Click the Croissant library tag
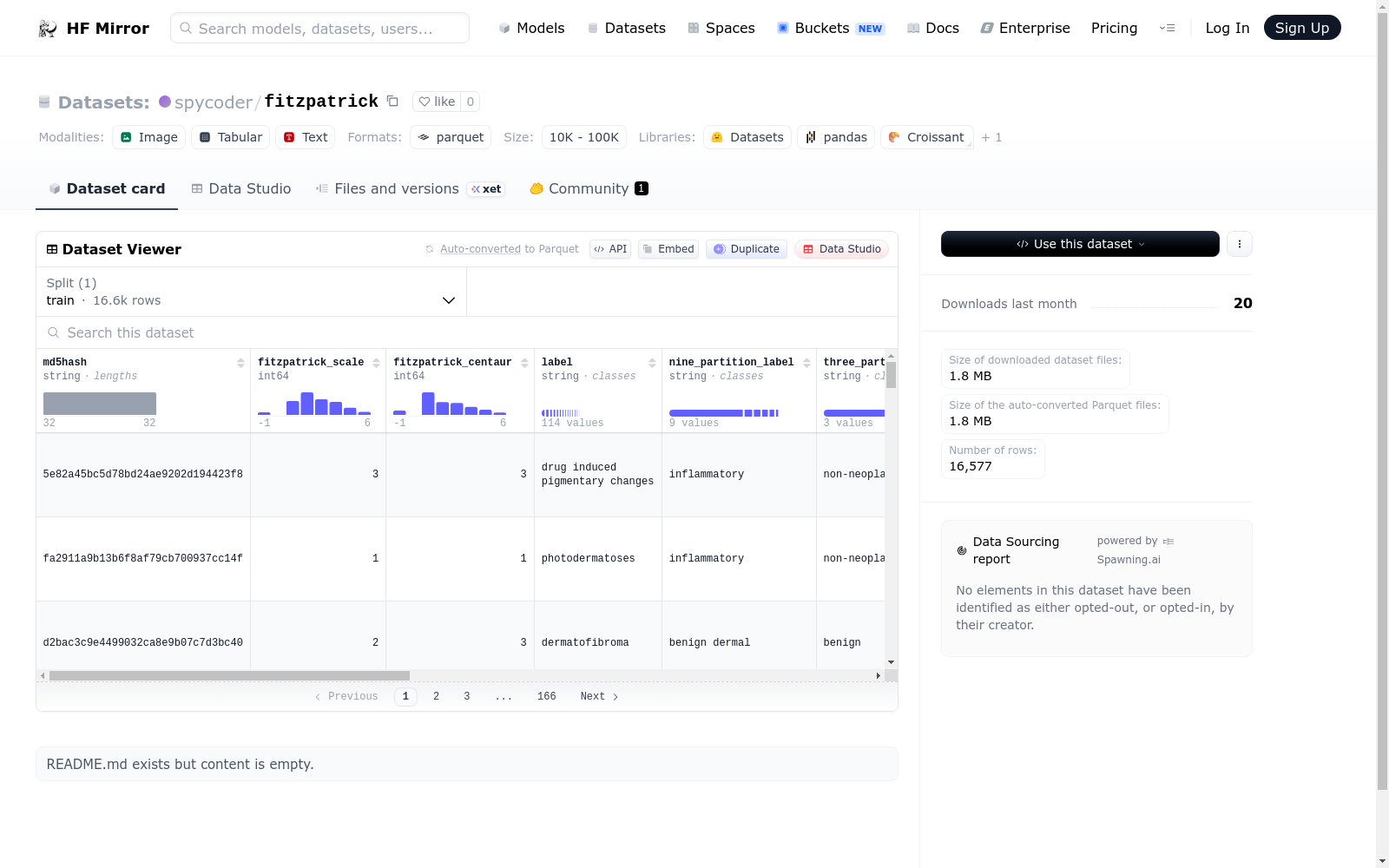This screenshot has height=868, width=1389. tap(926, 137)
